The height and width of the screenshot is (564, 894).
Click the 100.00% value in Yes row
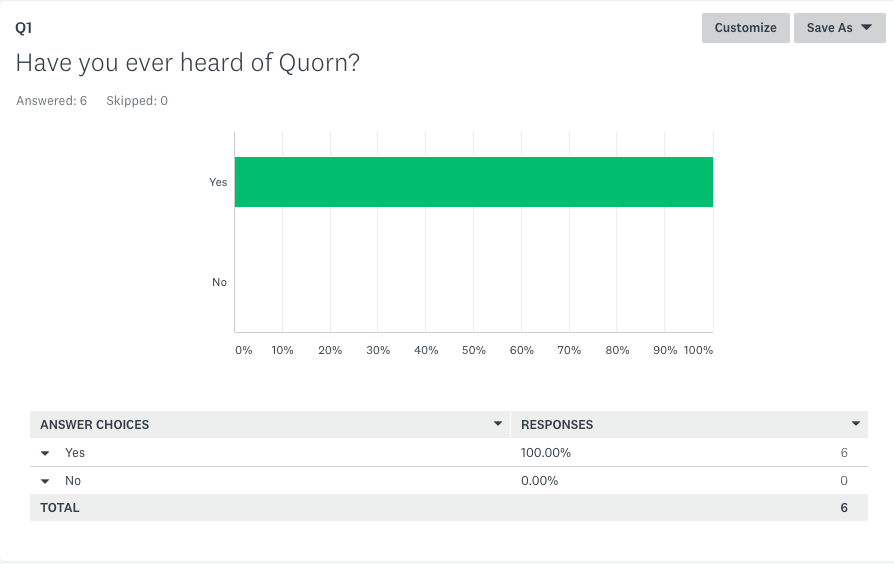[x=546, y=453]
